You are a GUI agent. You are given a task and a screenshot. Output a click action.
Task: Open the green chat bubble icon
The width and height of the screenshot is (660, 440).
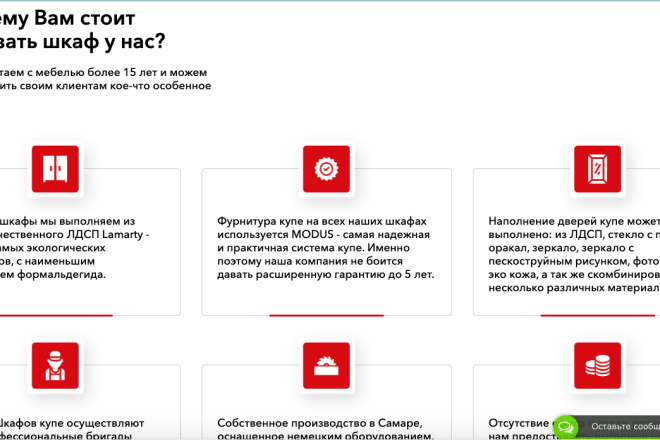(x=565, y=427)
